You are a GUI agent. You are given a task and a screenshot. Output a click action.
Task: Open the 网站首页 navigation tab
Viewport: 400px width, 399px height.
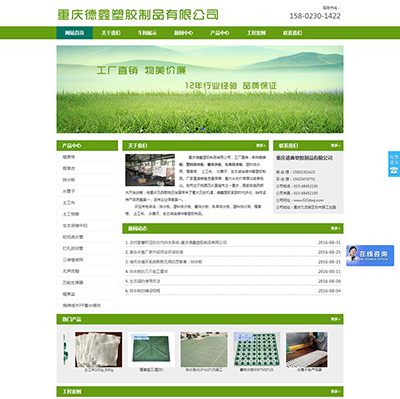74,33
